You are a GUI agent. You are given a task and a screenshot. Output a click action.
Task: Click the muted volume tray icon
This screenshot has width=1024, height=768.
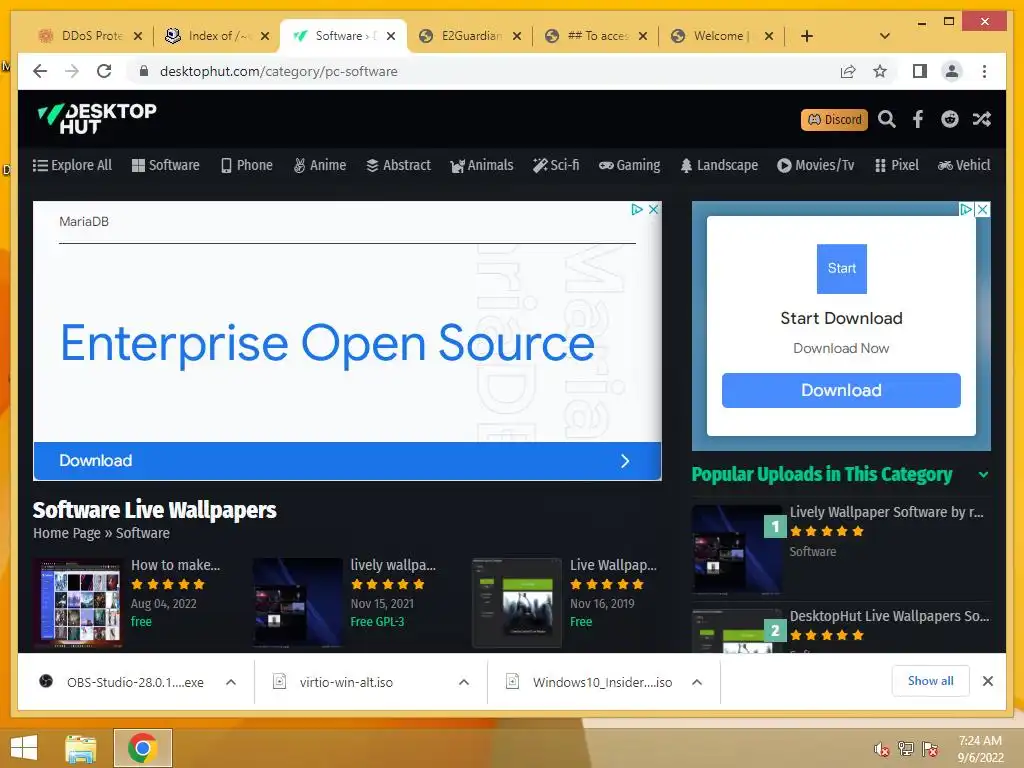tap(882, 749)
